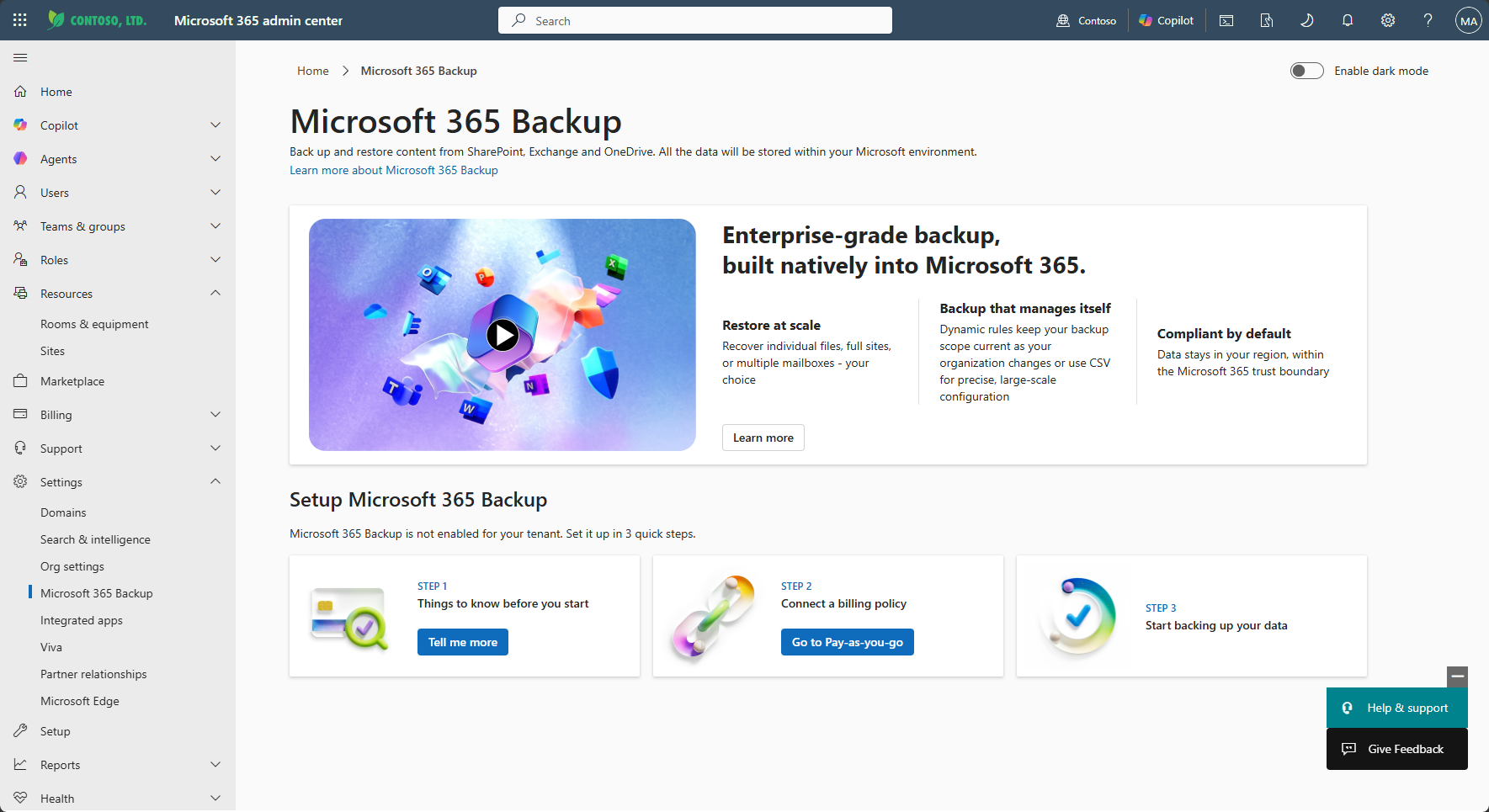Open the Help & support button
Image resolution: width=1489 pixels, height=812 pixels.
click(x=1397, y=708)
